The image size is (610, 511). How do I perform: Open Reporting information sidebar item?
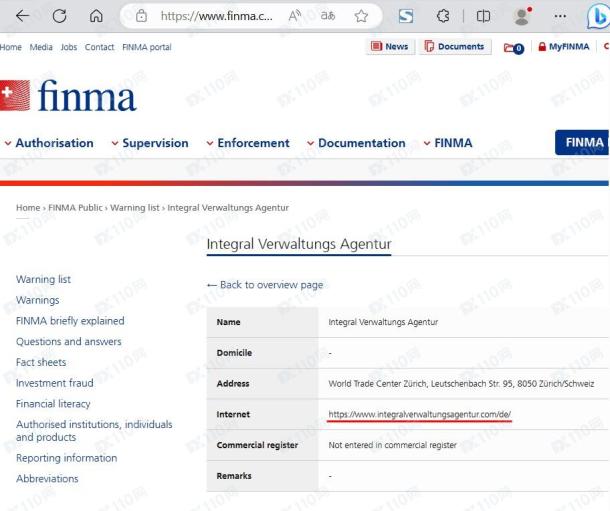[67, 458]
